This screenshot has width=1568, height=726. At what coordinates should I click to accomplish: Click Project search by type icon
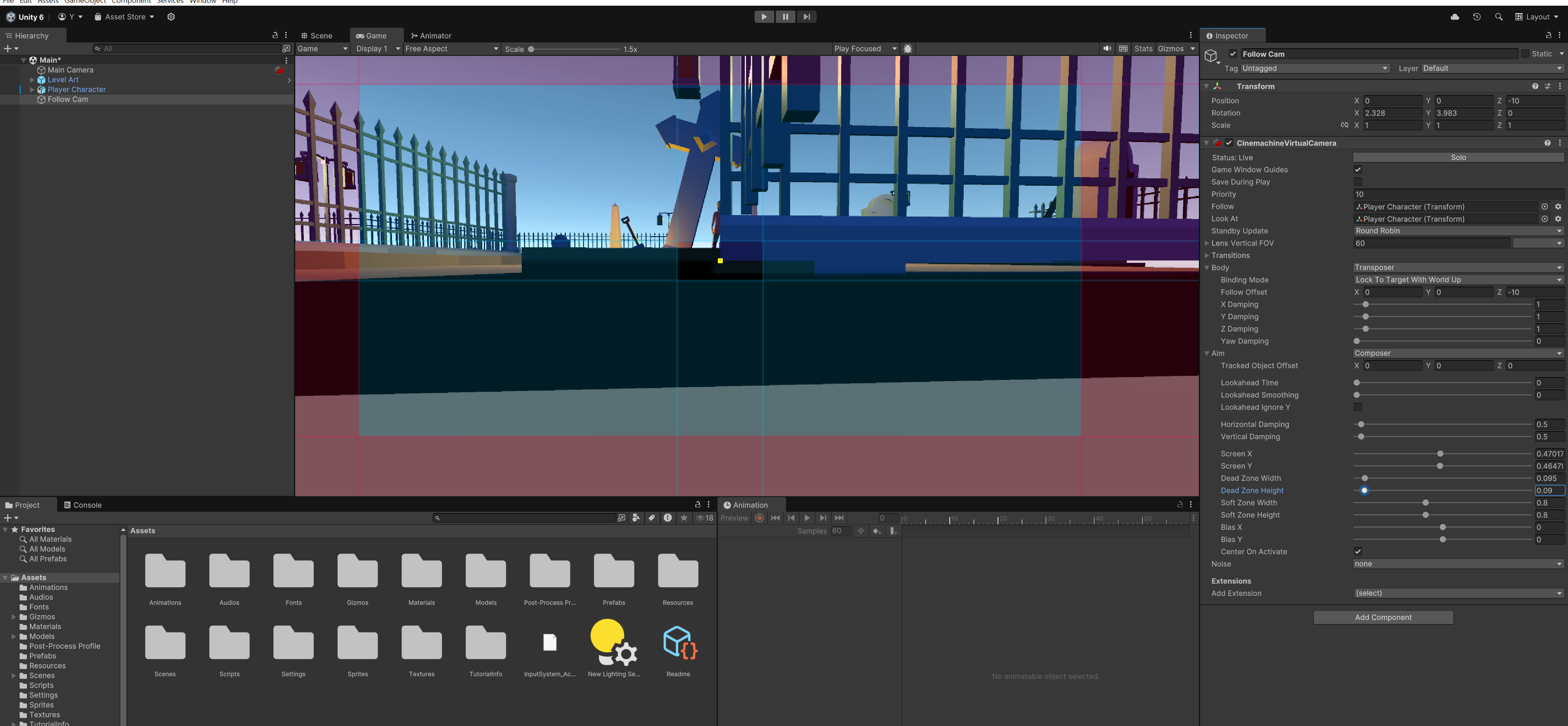pos(636,518)
